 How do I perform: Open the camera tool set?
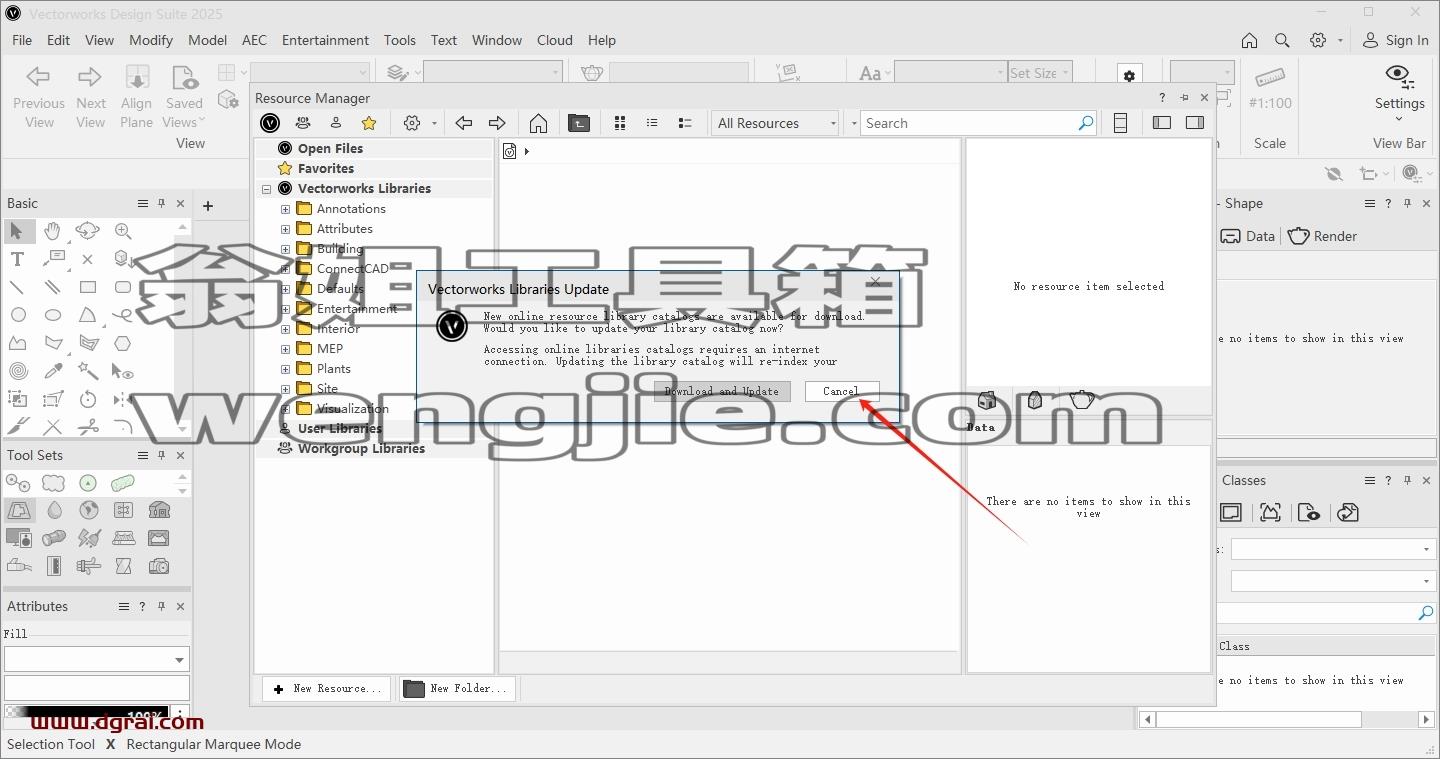click(159, 566)
